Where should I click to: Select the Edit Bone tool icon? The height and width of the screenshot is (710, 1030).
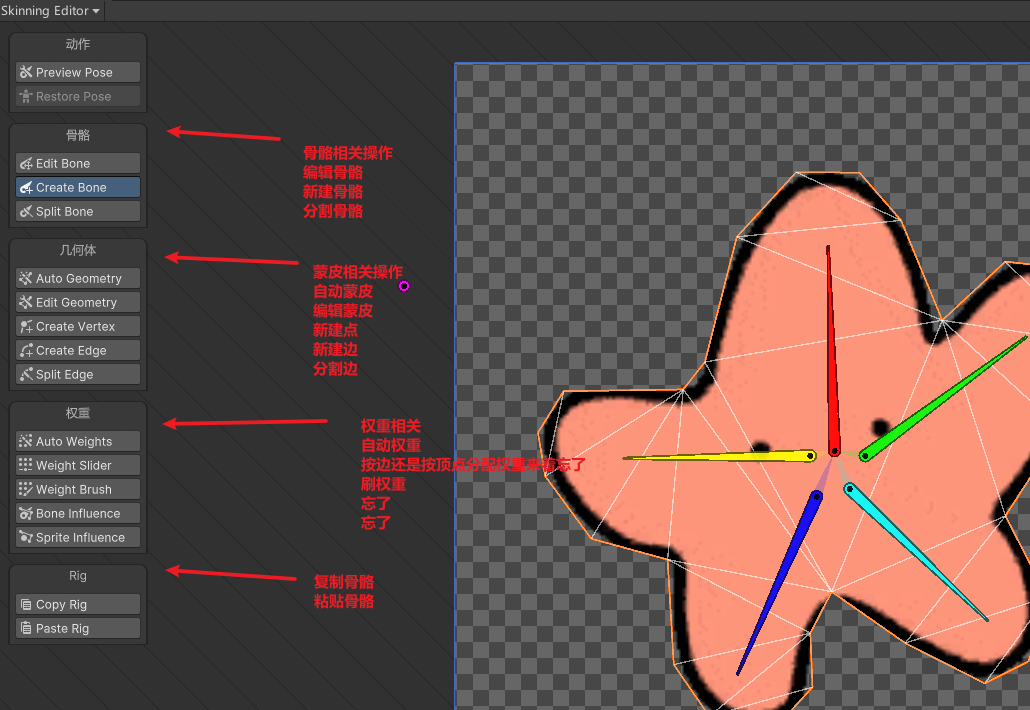click(x=26, y=164)
